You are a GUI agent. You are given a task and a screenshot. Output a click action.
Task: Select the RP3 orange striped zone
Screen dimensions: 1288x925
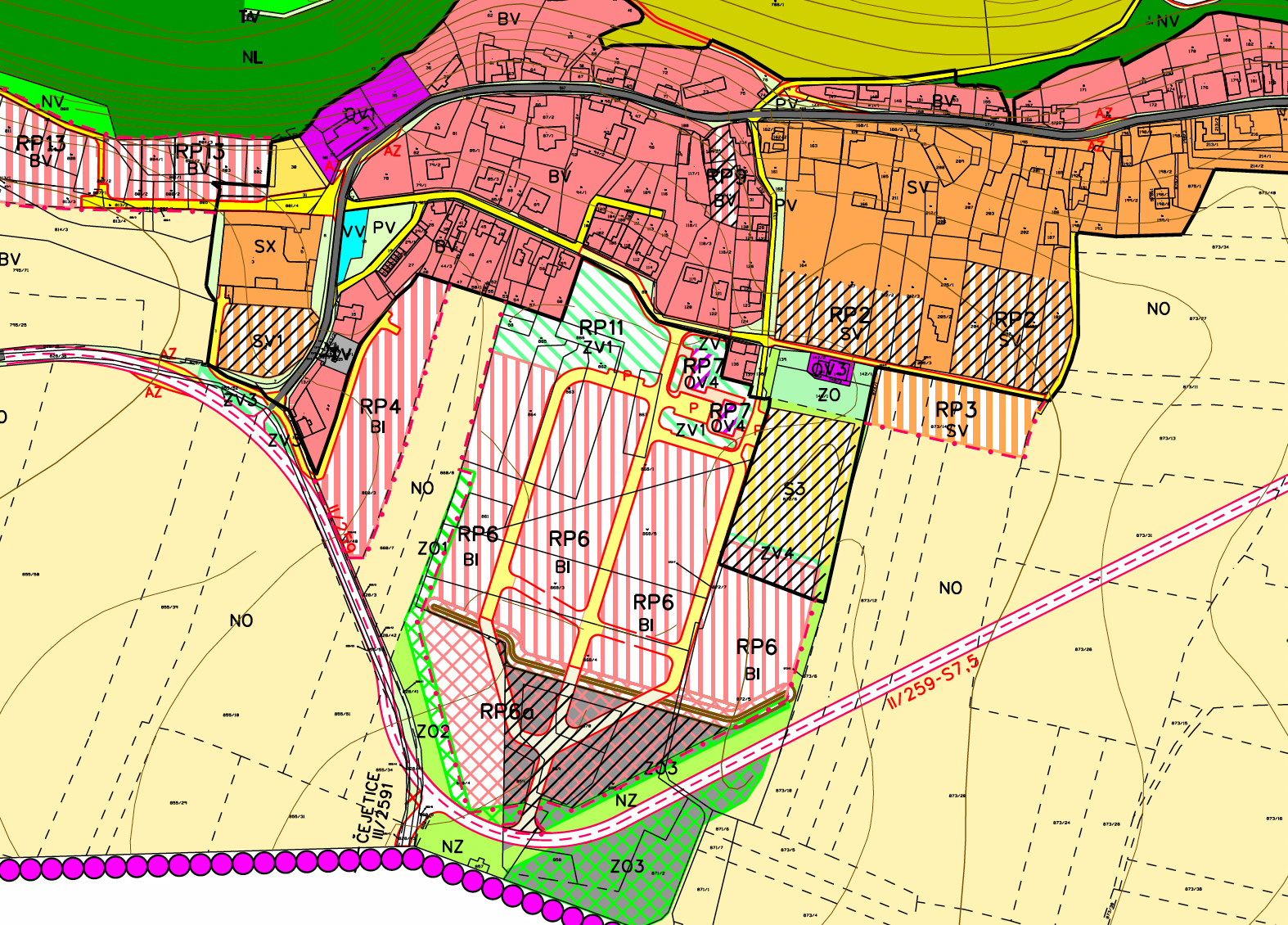coord(956,418)
